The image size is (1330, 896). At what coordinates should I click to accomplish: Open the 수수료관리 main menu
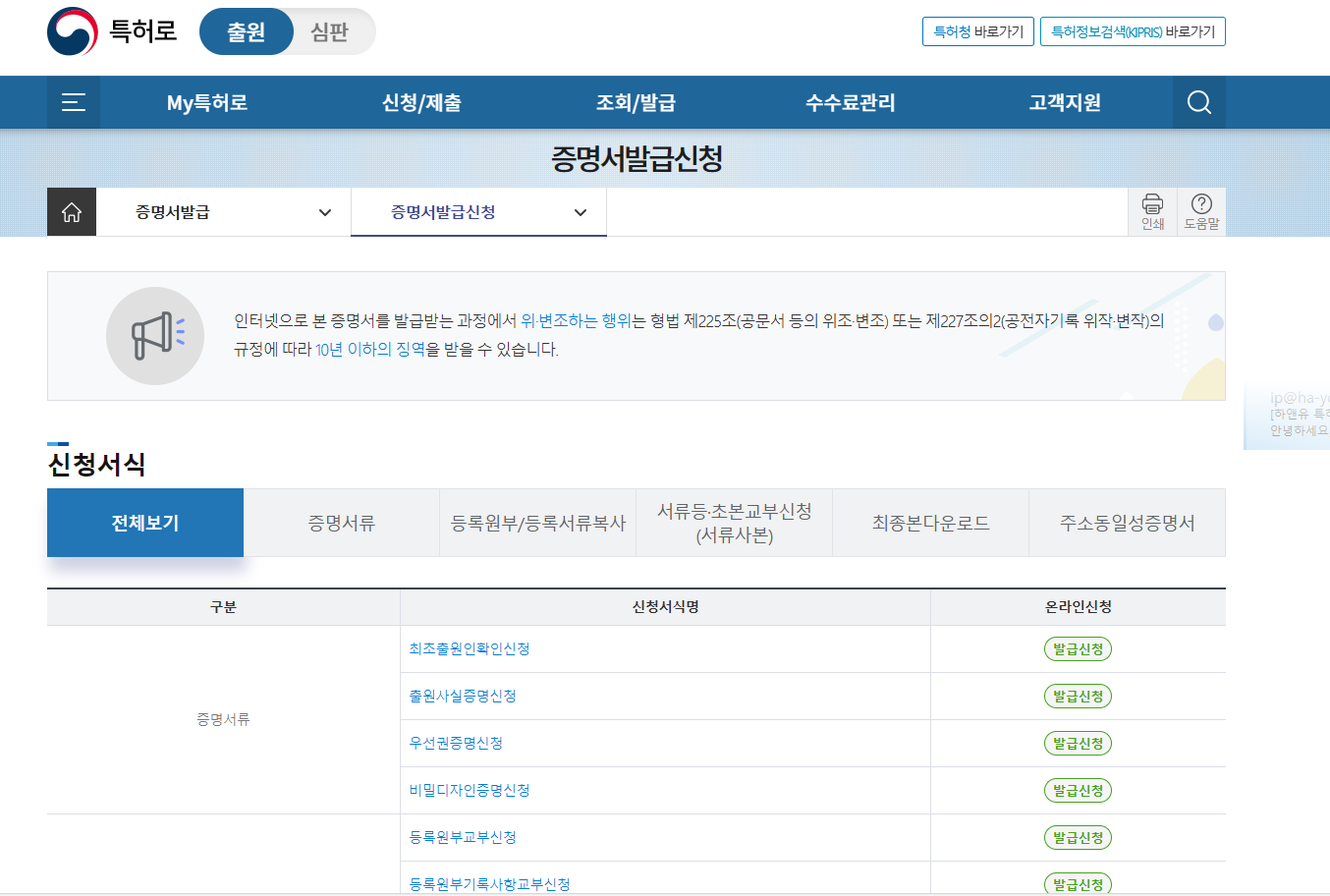point(850,102)
